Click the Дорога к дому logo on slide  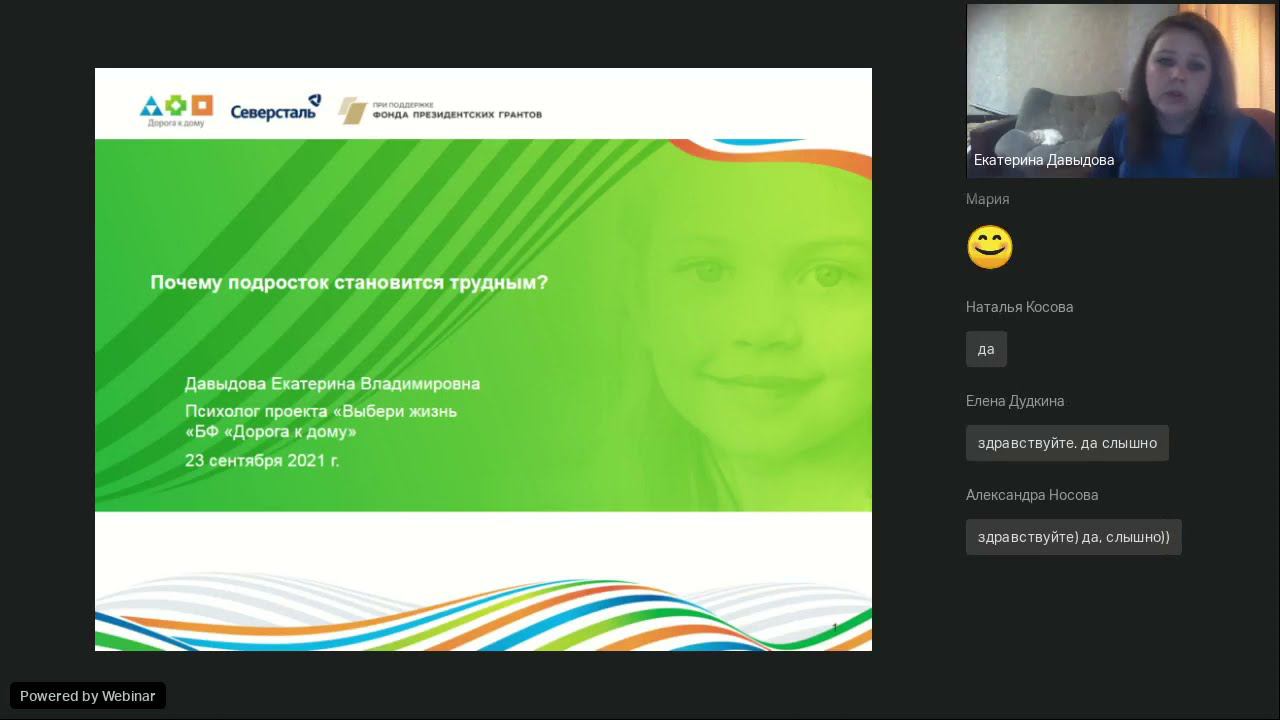pos(176,111)
